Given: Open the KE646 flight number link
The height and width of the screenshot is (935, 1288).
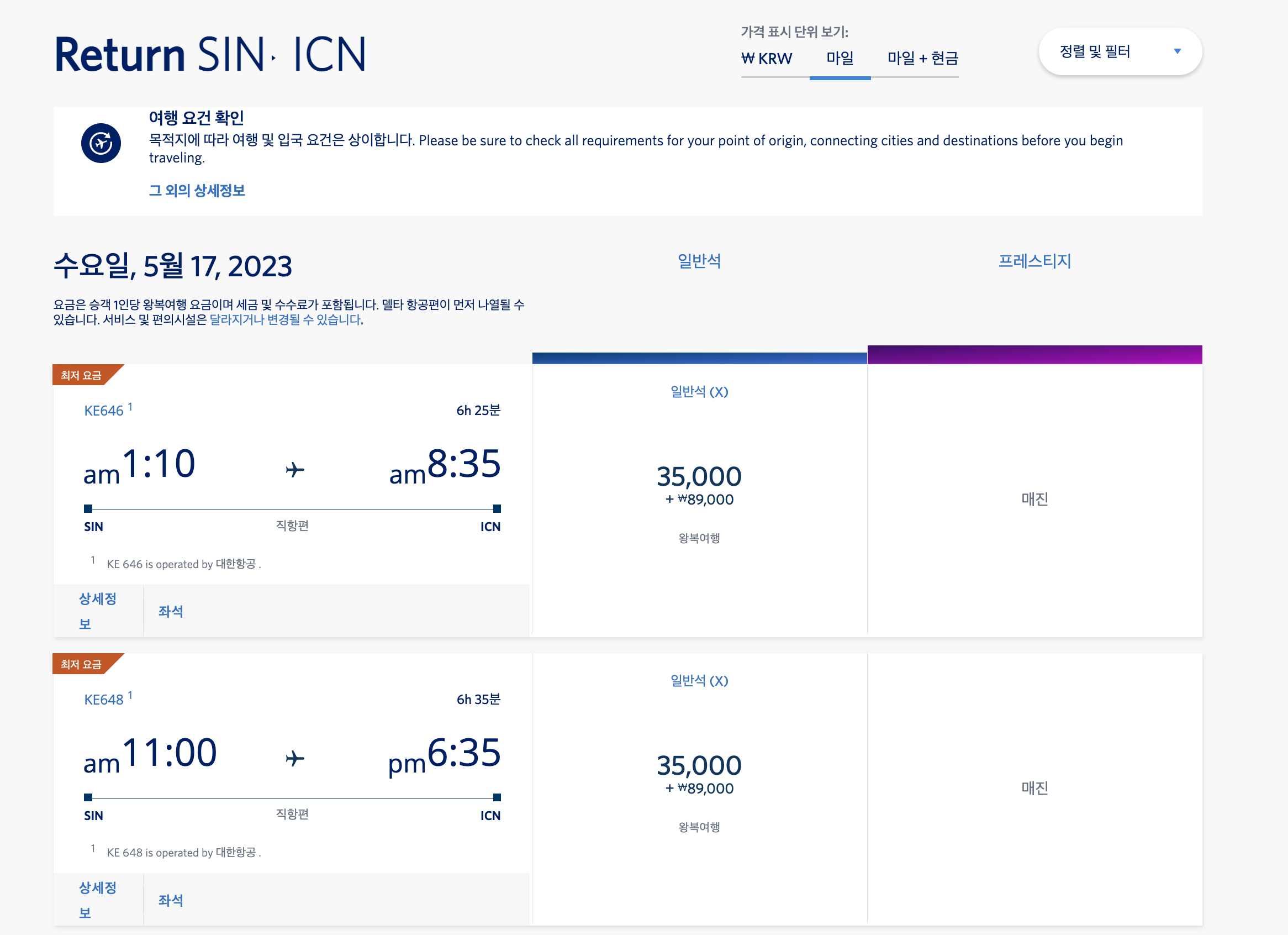Looking at the screenshot, I should [104, 411].
